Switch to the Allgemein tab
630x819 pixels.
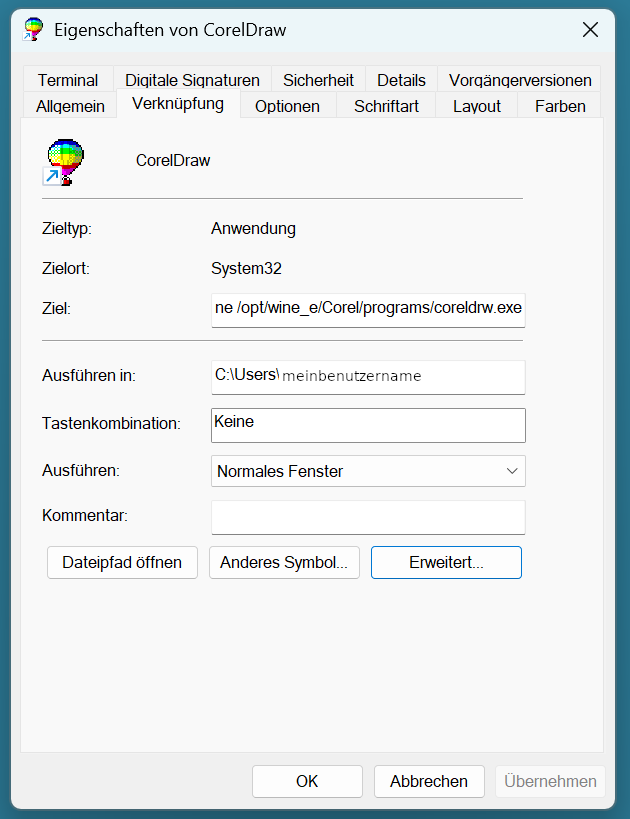click(69, 105)
